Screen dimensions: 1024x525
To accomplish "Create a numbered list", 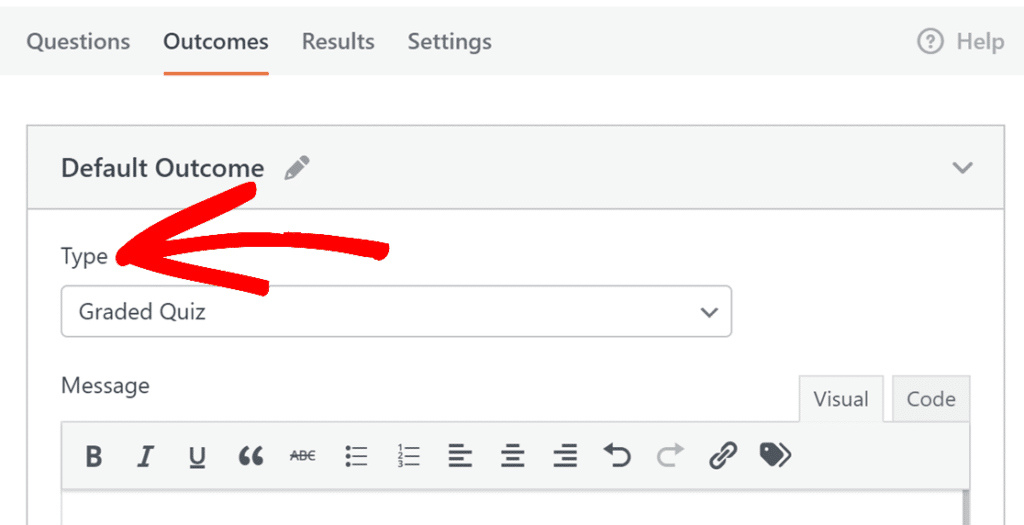I will [x=408, y=457].
